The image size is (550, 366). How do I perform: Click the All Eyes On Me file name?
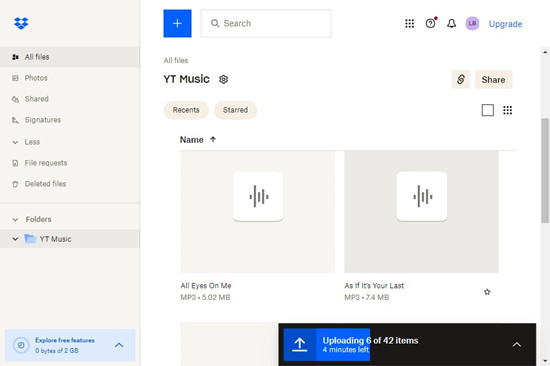pos(206,286)
